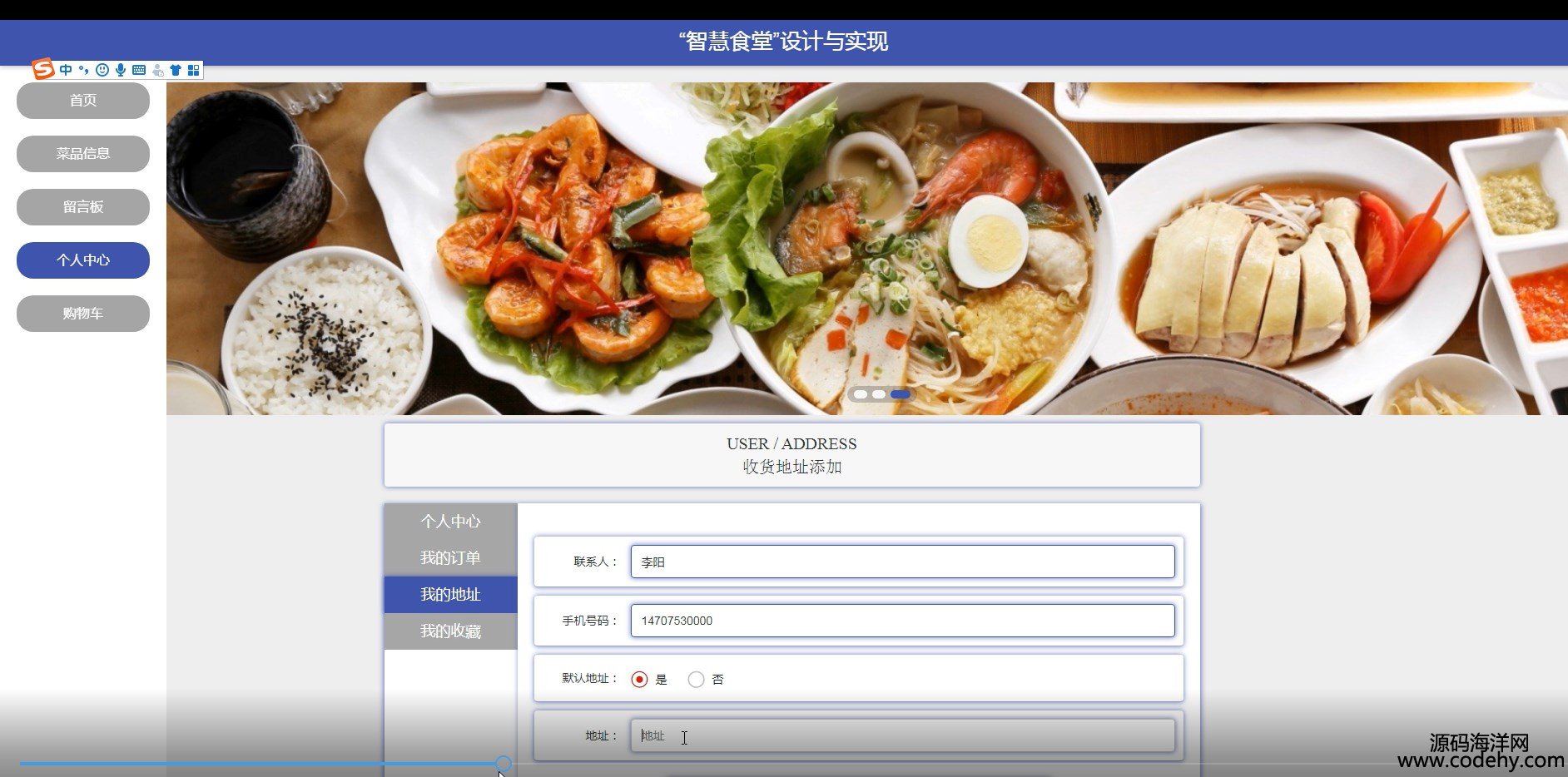Select the third banner carousel indicator
Image resolution: width=1568 pixels, height=777 pixels.
click(x=901, y=394)
